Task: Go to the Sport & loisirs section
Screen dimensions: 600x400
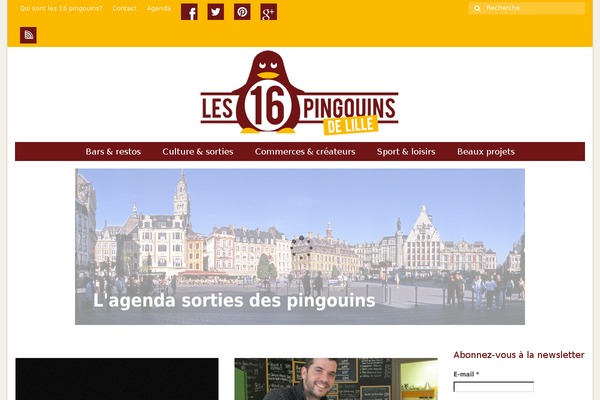Action: [406, 152]
